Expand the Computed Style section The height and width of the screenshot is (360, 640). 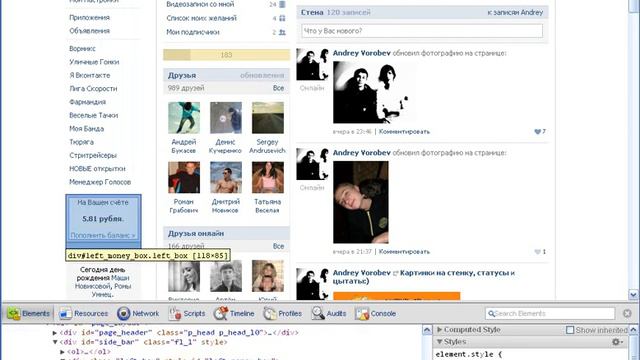[440, 329]
